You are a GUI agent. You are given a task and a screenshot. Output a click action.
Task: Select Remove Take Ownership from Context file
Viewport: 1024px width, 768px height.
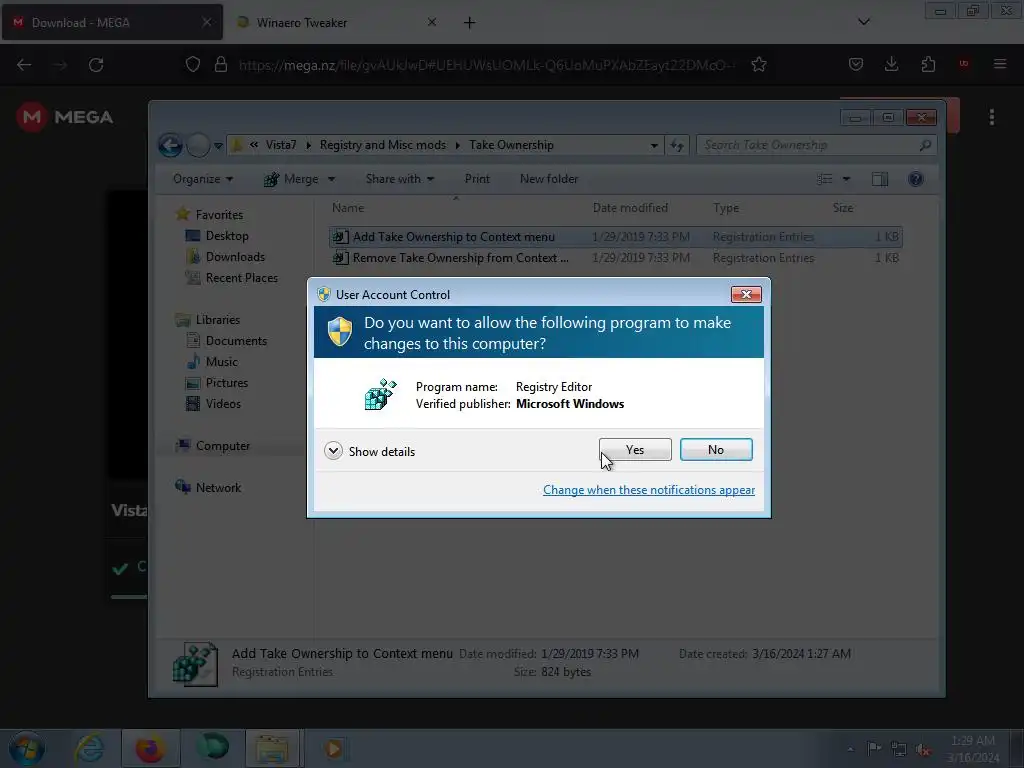coord(616,257)
